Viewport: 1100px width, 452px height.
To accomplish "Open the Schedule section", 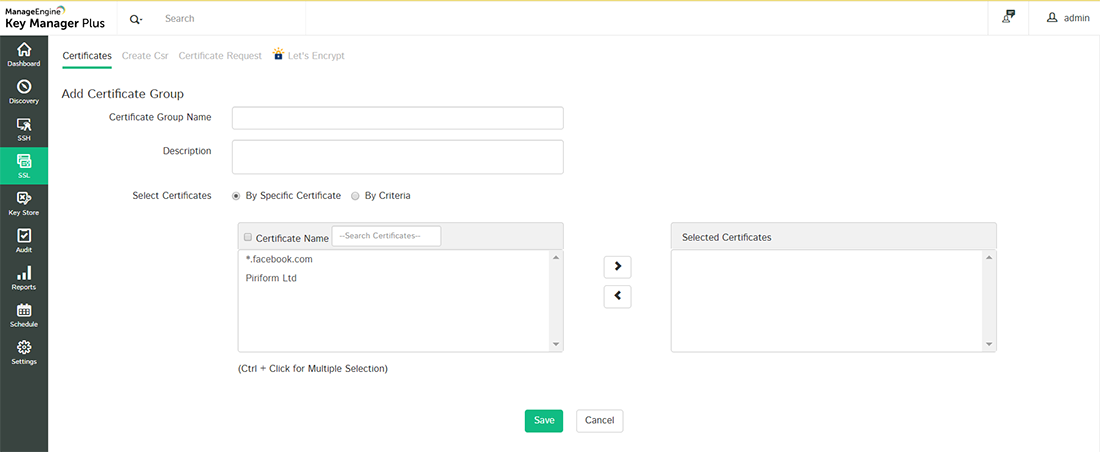I will tap(24, 315).
